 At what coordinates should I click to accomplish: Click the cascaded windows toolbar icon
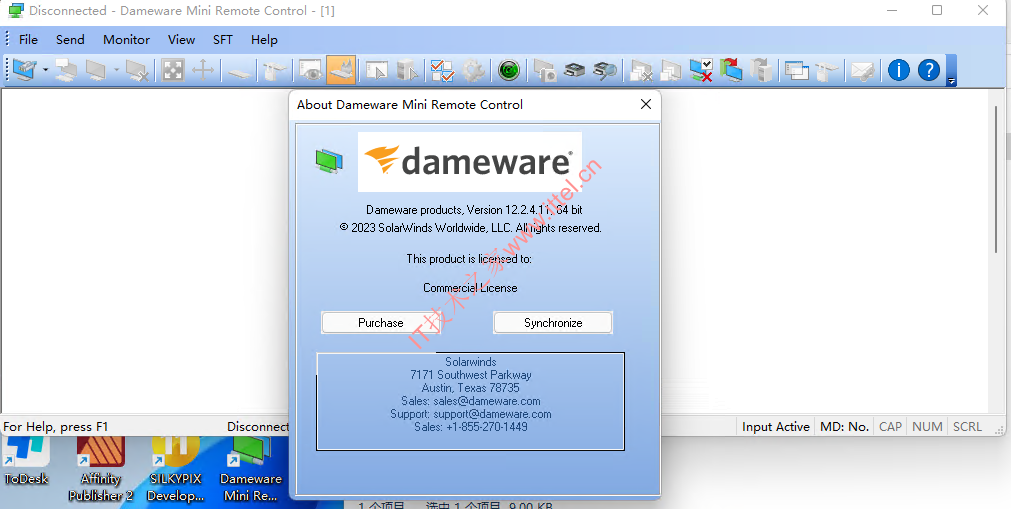[797, 70]
